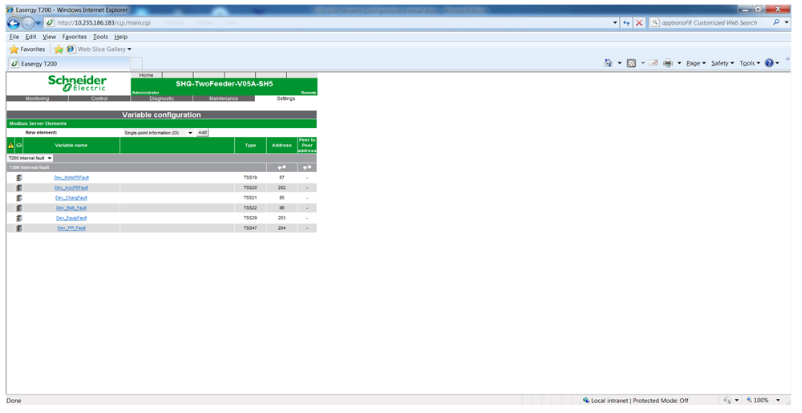Open the Safety dropdown in command bar
The height and width of the screenshot is (413, 802).
tap(722, 63)
